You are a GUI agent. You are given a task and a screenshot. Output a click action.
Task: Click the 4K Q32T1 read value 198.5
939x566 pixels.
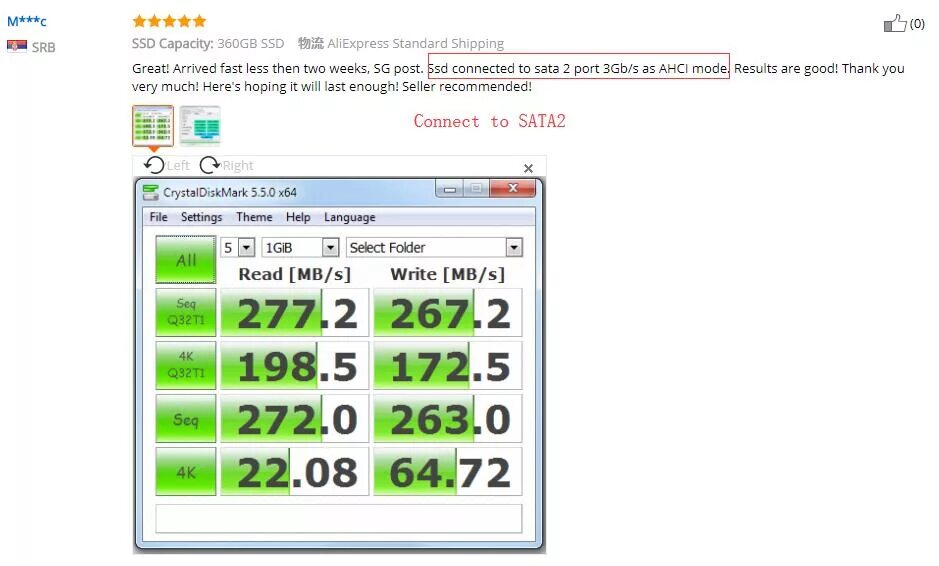click(x=295, y=365)
